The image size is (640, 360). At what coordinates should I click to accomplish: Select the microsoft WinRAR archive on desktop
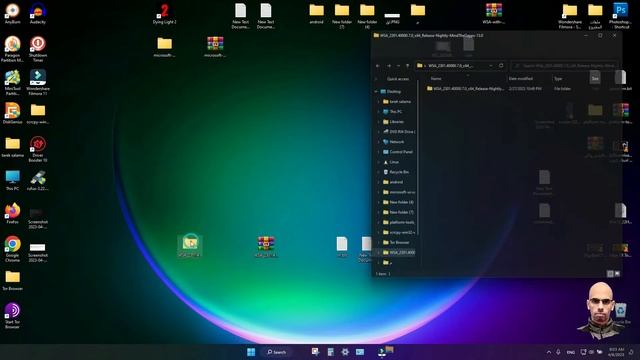(x=215, y=47)
